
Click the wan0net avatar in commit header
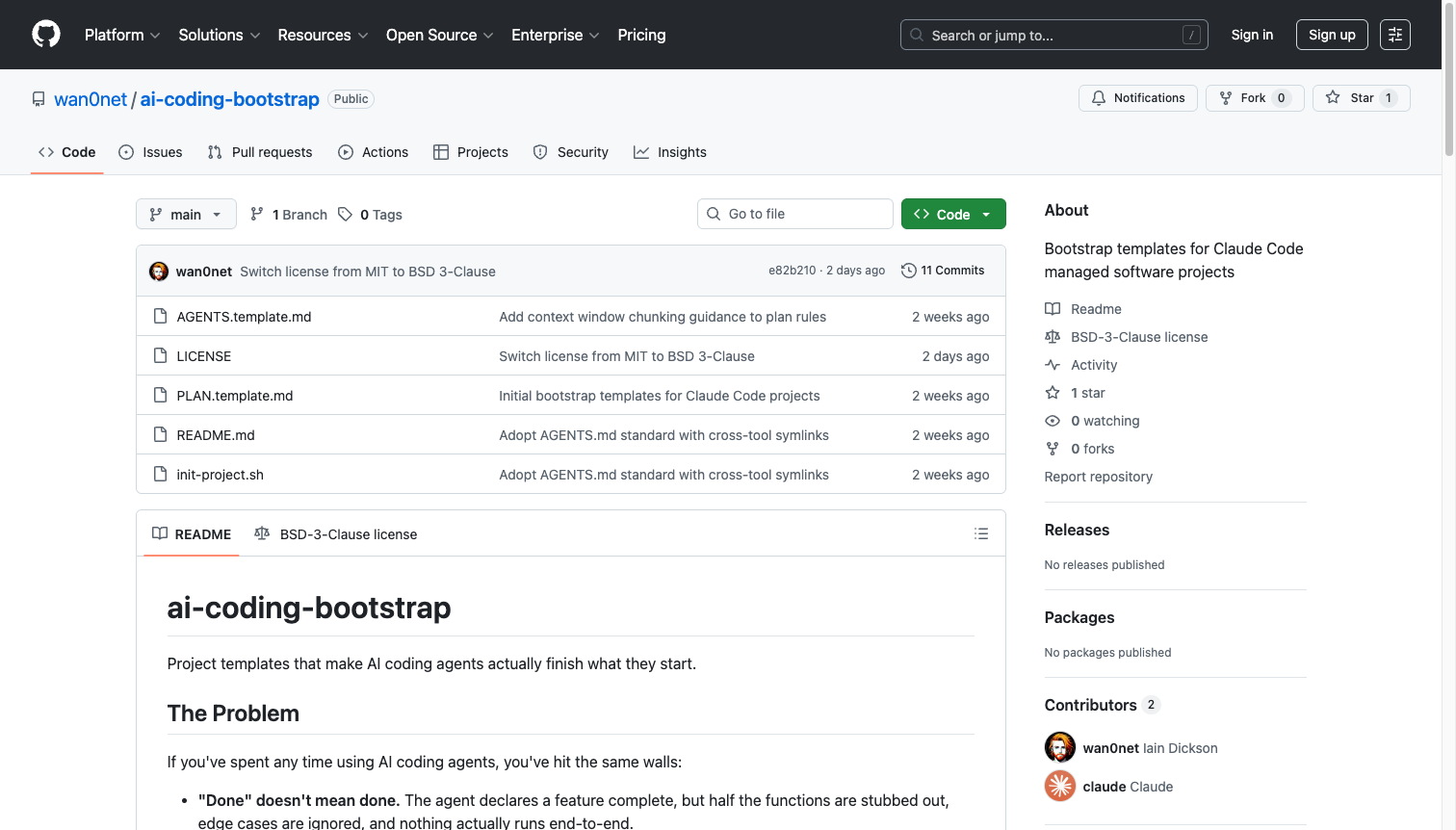pyautogui.click(x=158, y=271)
